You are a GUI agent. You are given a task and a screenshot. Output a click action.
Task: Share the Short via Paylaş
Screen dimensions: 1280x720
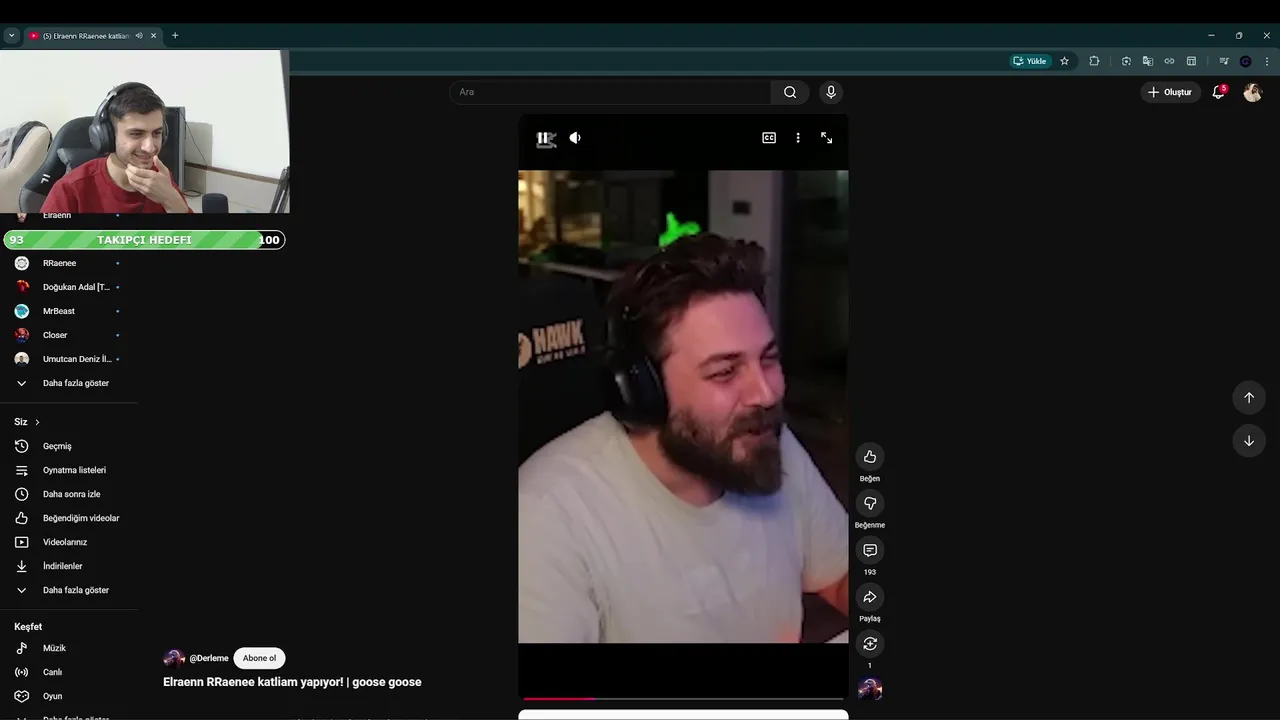pos(870,597)
